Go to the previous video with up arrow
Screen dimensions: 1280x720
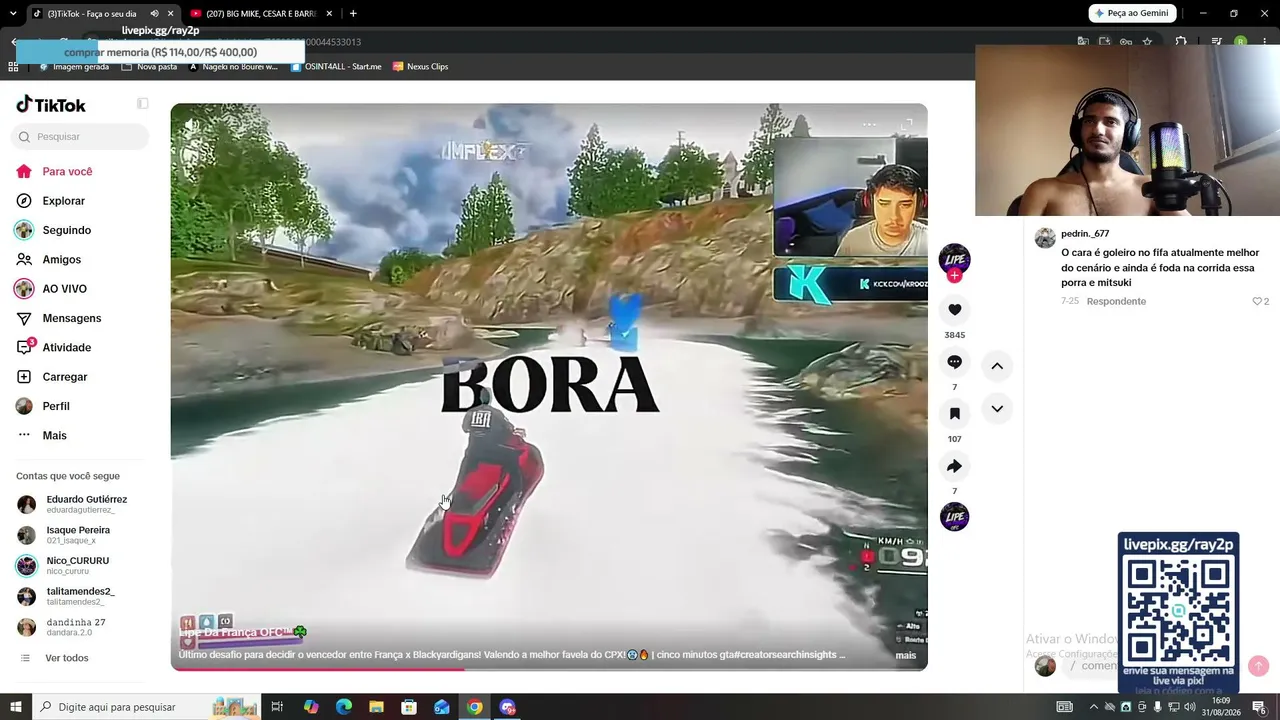click(x=997, y=366)
